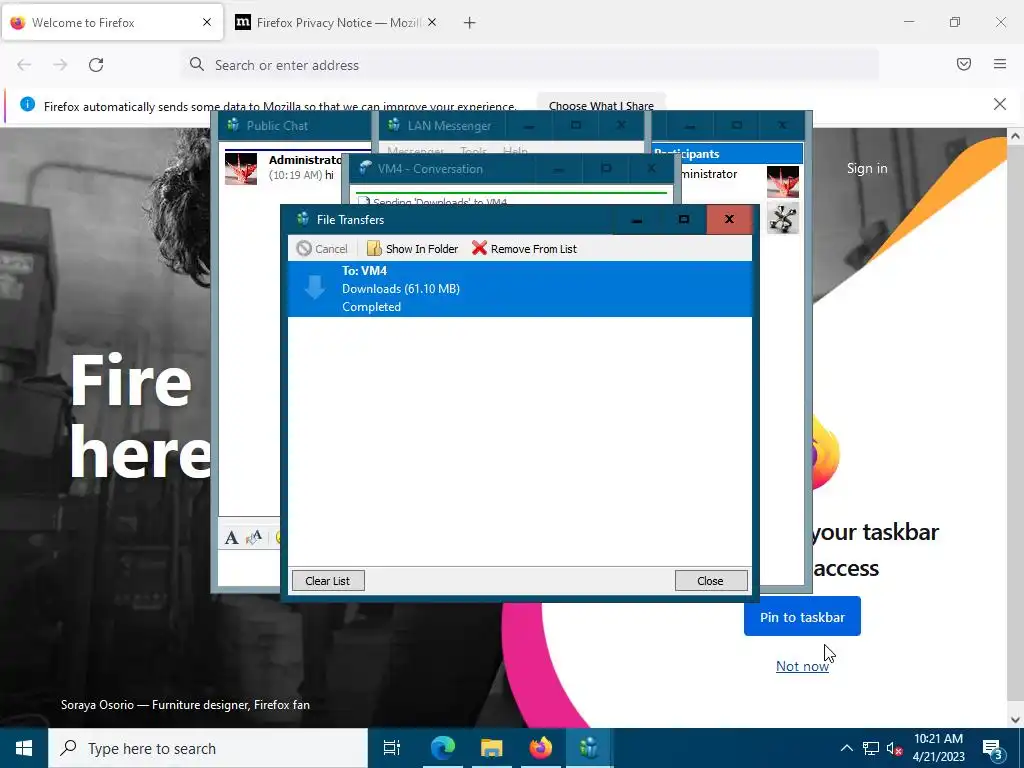Click the Public Chat window title icon
The height and width of the screenshot is (768, 1024).
point(233,125)
